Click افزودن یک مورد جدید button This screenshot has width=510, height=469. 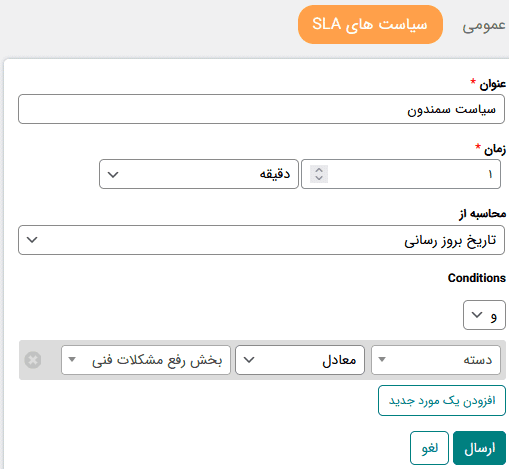coord(442,401)
